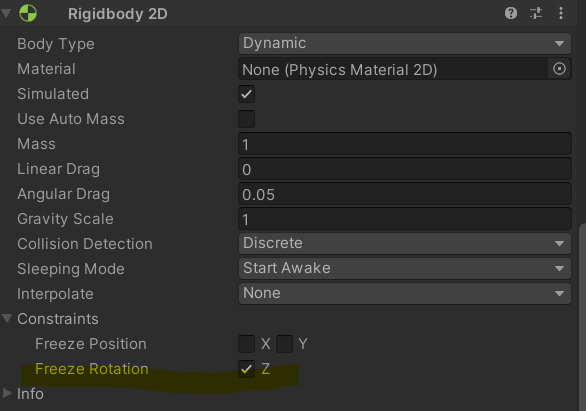This screenshot has height=411, width=586.
Task: Open the Body Type dropdown
Action: pos(405,43)
